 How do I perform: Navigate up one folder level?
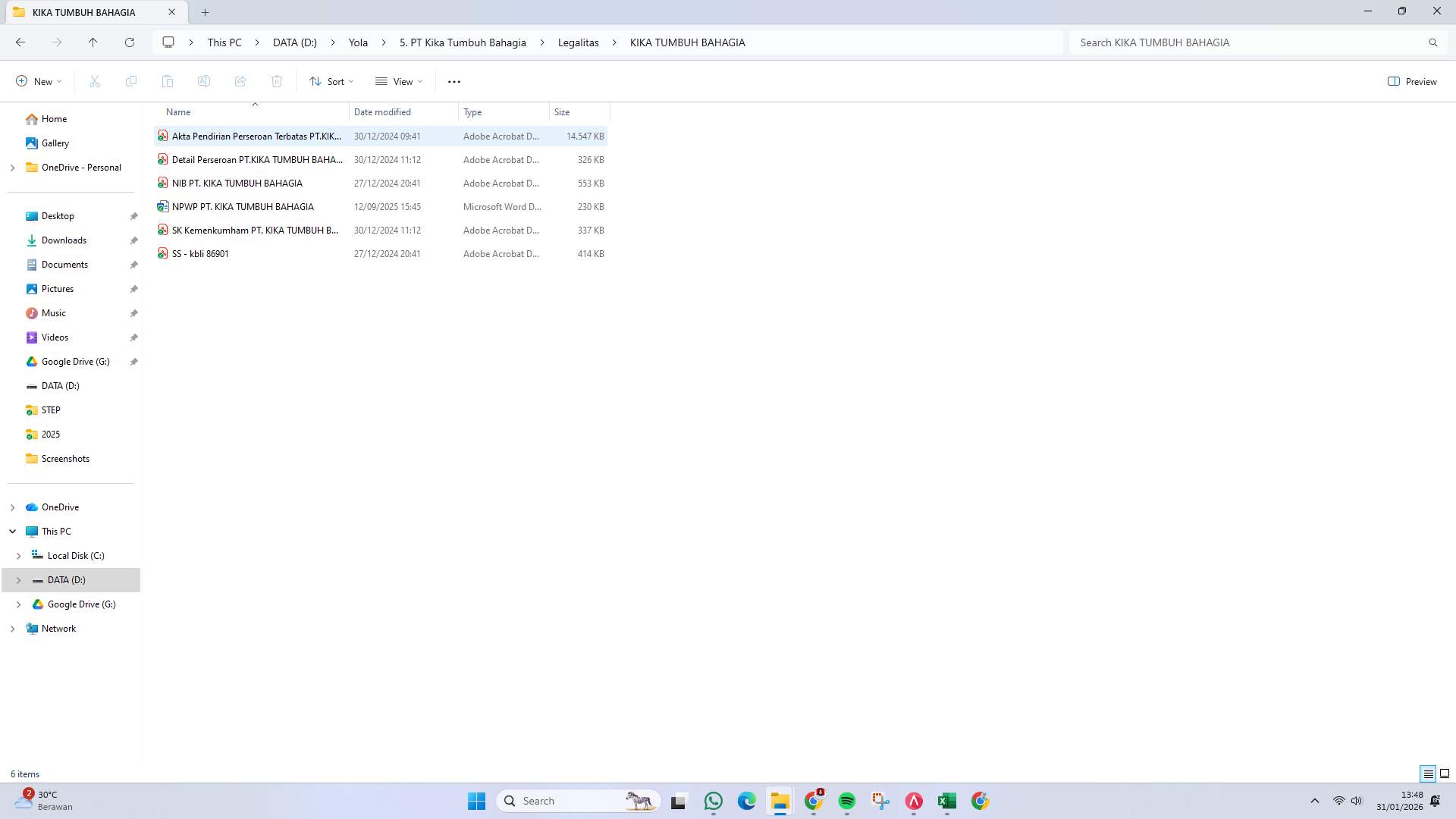[x=94, y=42]
